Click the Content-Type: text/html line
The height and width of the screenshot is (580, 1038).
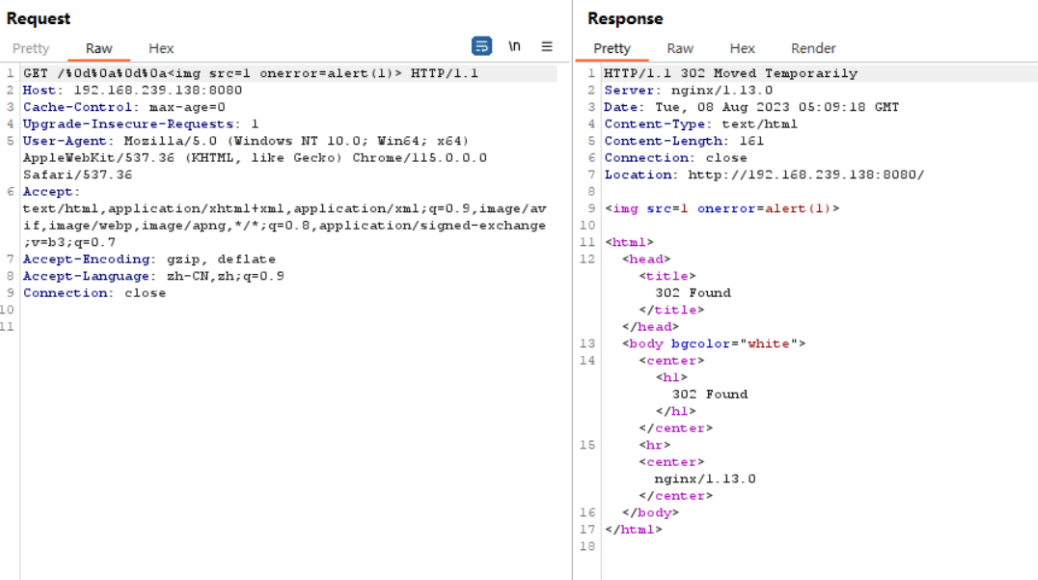pos(701,124)
